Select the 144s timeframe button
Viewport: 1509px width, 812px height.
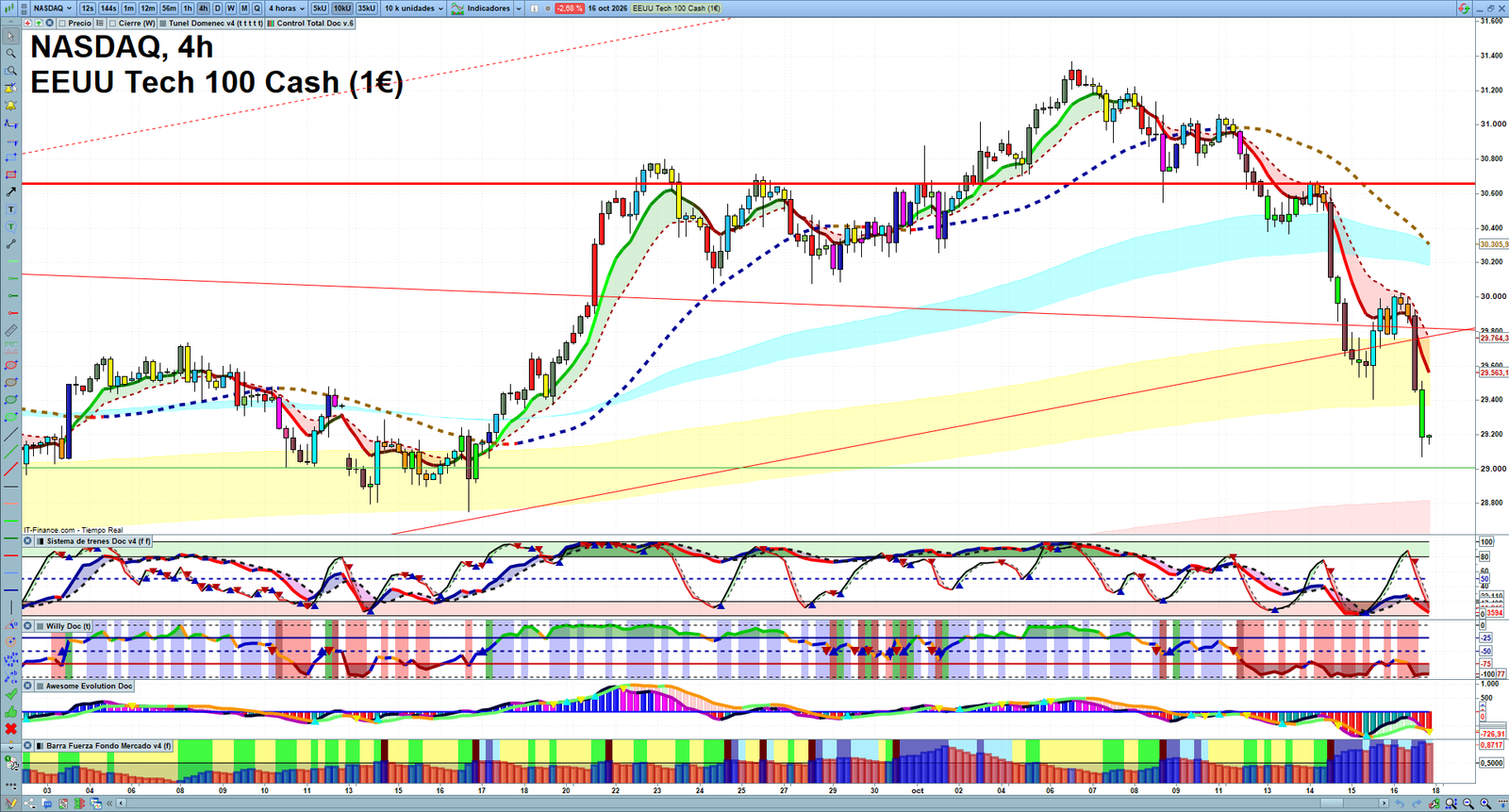[108, 8]
